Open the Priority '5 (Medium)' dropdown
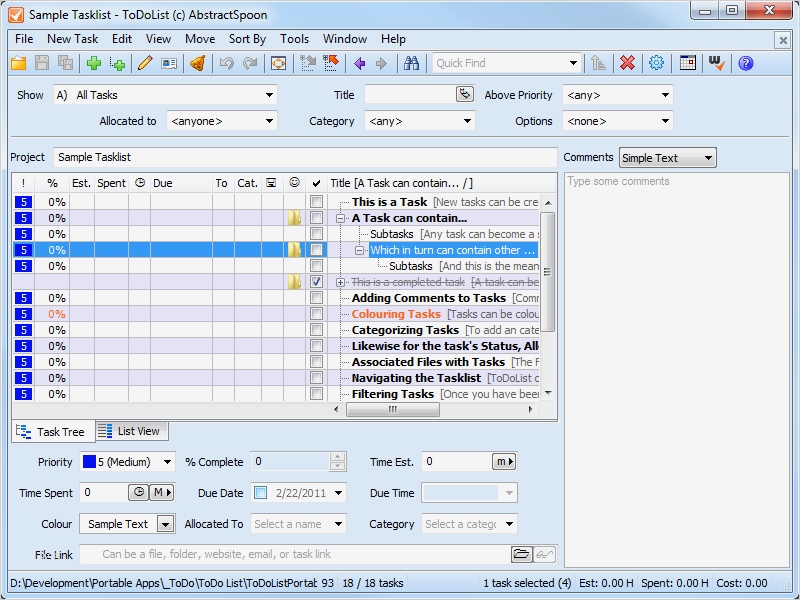 (x=165, y=462)
